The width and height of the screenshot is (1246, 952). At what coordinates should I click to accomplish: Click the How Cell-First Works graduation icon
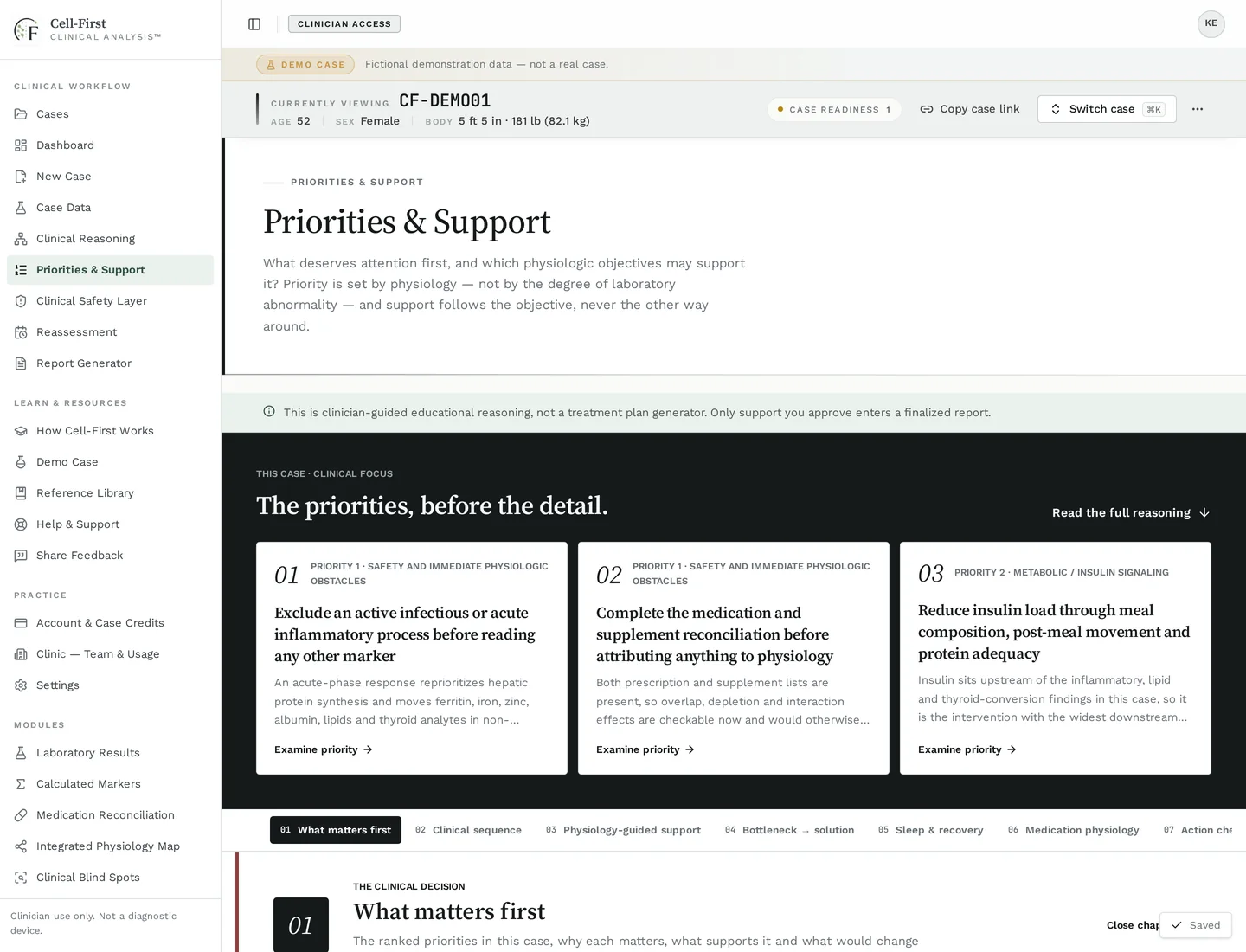(21, 431)
